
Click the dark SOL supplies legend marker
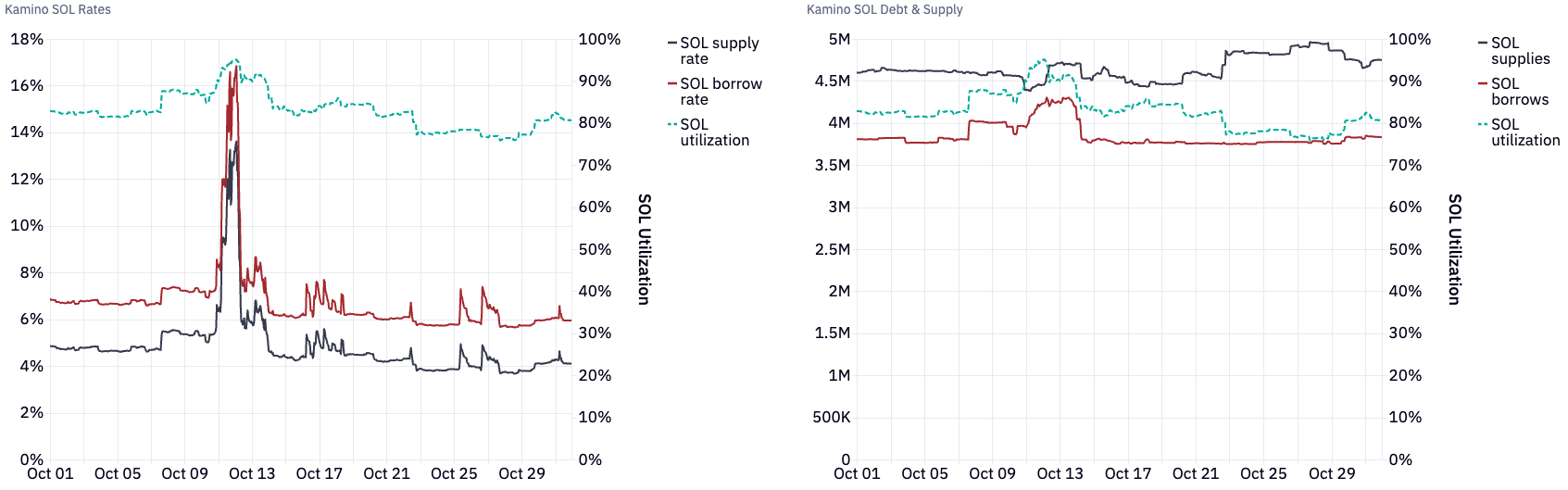tap(1483, 44)
